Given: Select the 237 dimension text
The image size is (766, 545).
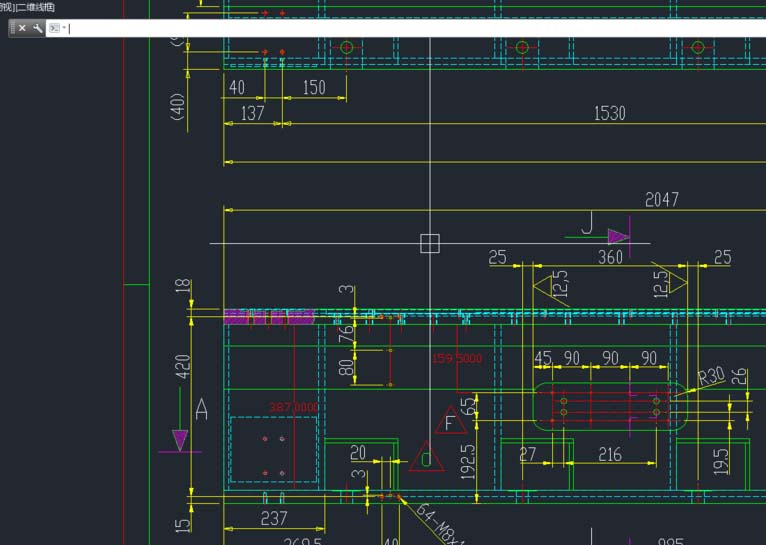Looking at the screenshot, I should click(x=274, y=519).
